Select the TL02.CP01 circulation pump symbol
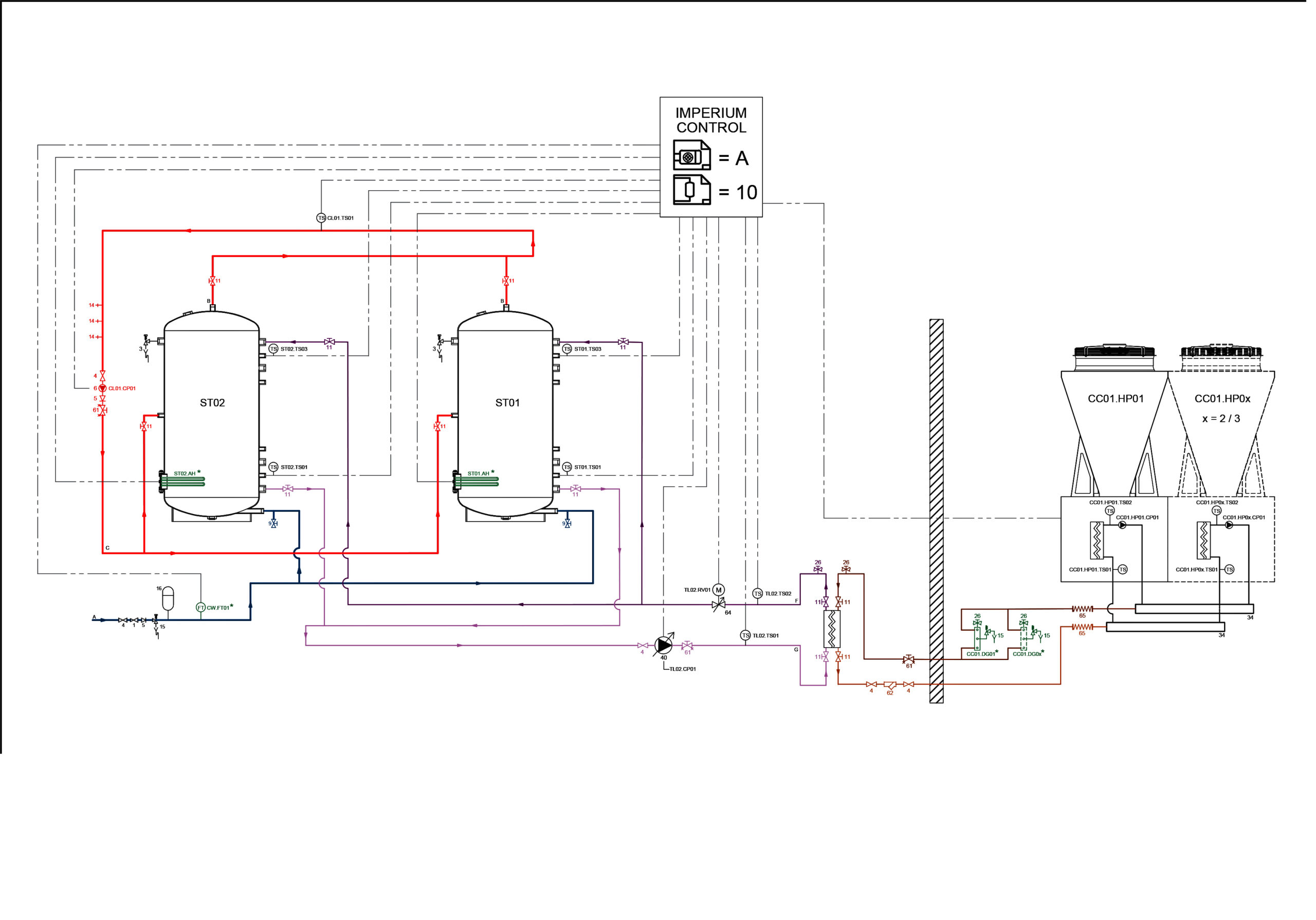This screenshot has width=1316, height=920. click(664, 645)
